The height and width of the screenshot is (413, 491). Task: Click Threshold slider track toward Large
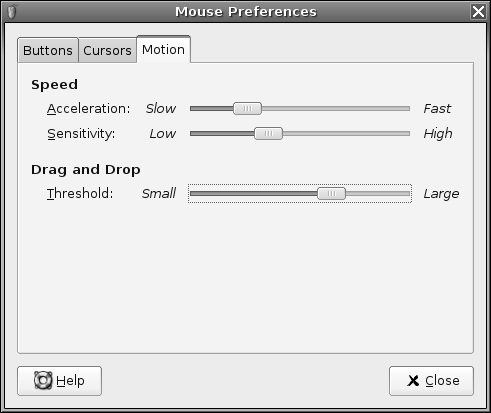(378, 193)
